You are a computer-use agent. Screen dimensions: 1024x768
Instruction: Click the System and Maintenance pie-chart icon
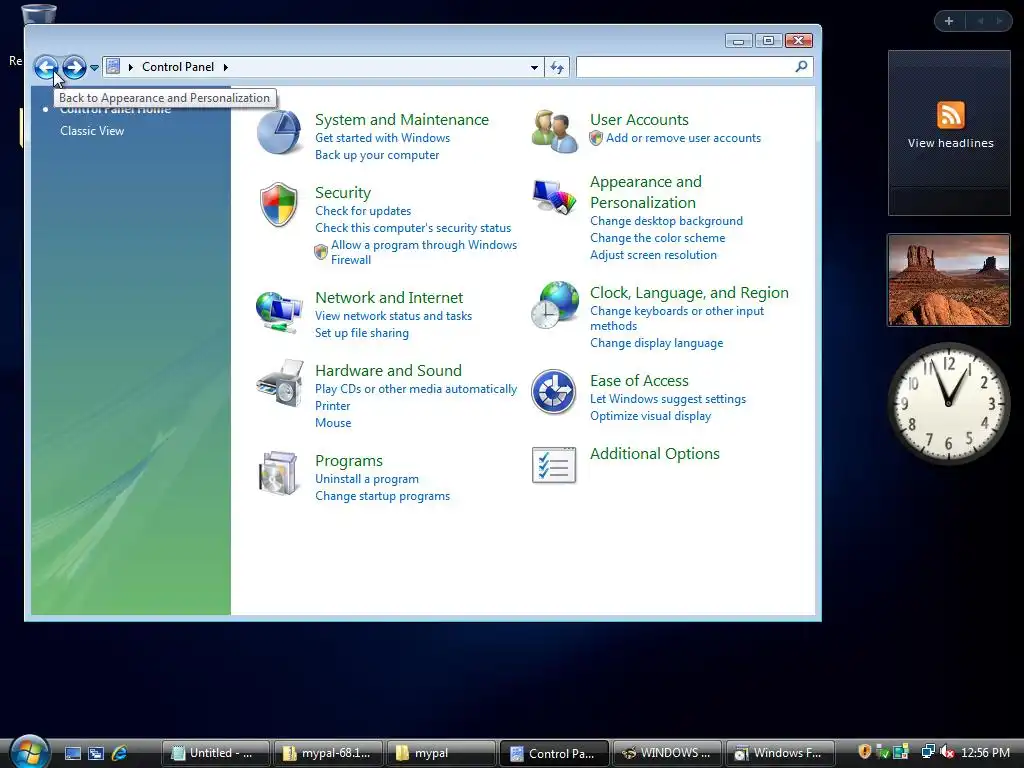coord(279,132)
